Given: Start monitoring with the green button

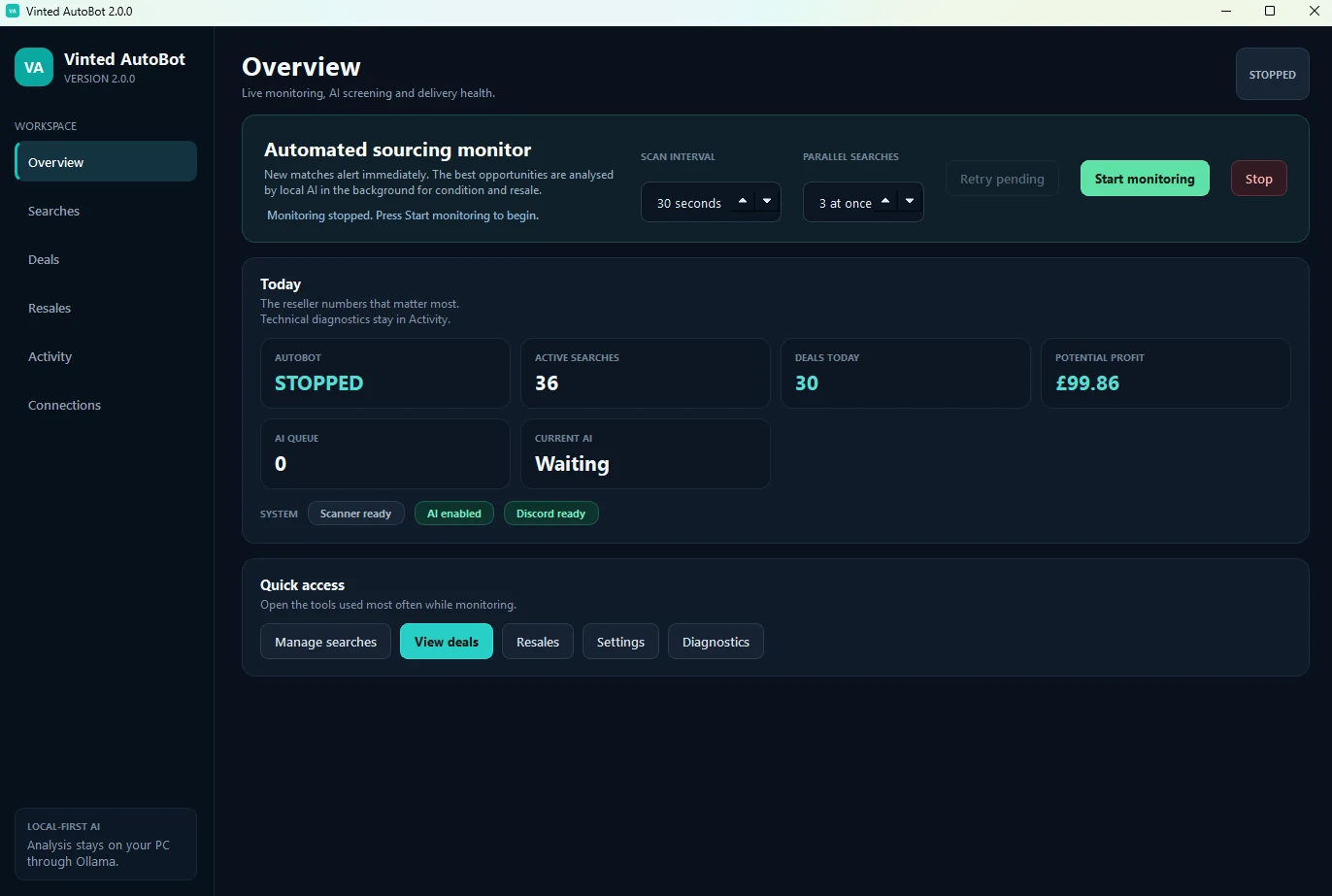Looking at the screenshot, I should [1145, 179].
